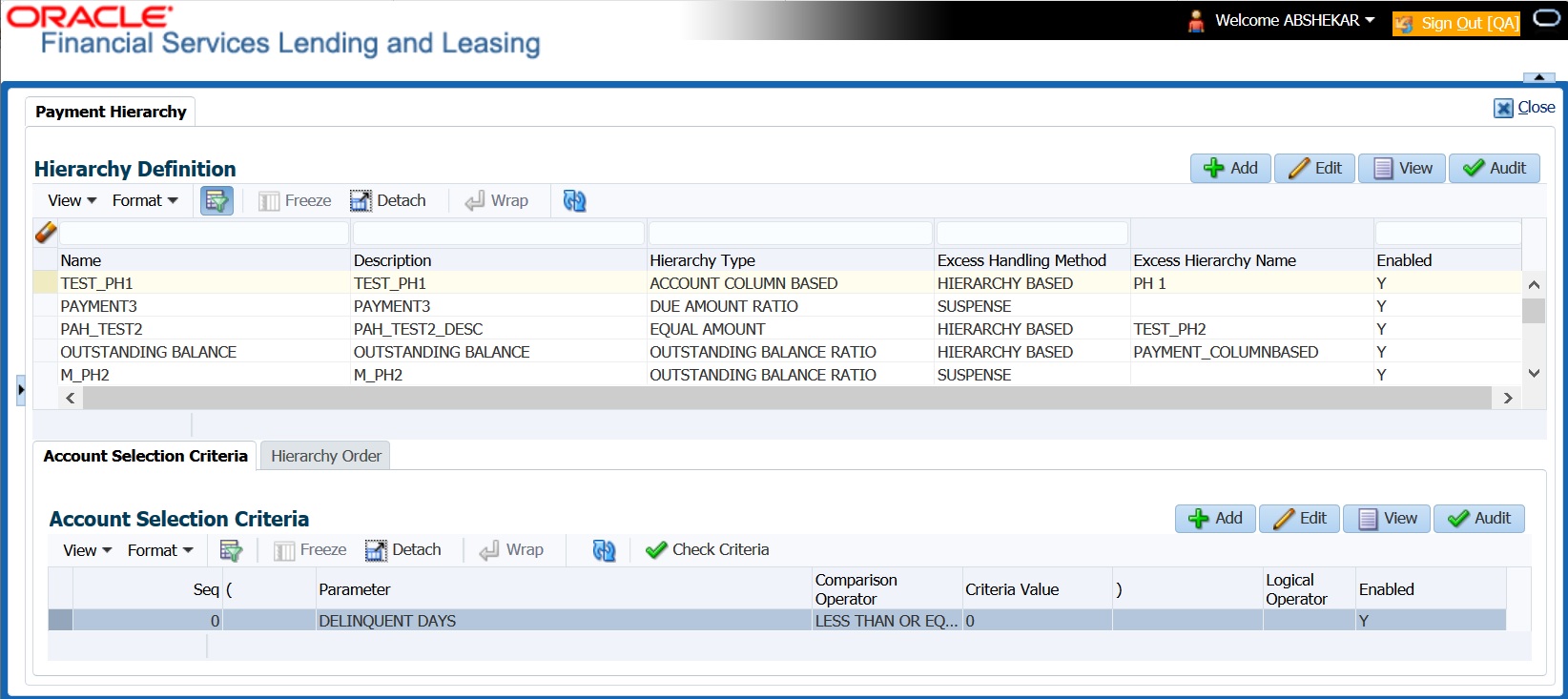The height and width of the screenshot is (699, 1568).
Task: Open Format menu in Hierarchy Definition toolbar
Action: point(145,200)
